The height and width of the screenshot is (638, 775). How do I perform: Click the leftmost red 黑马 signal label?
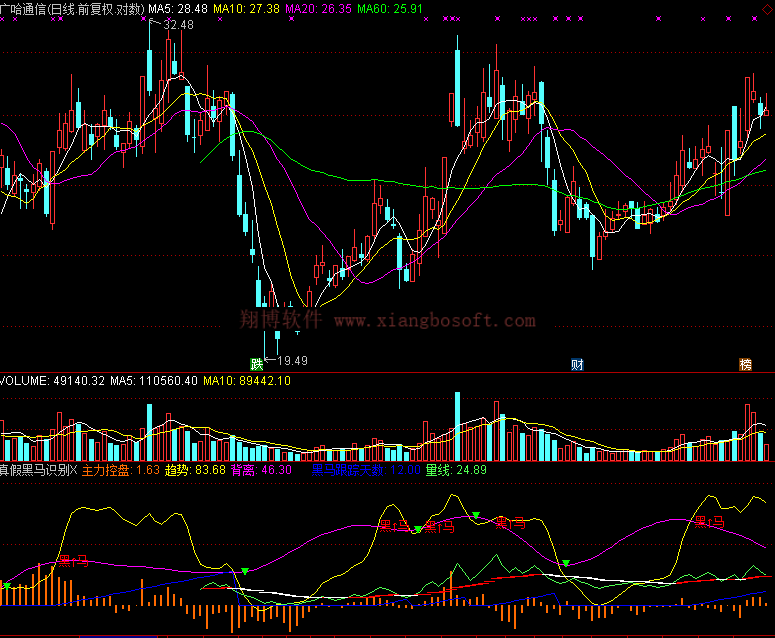pyautogui.click(x=73, y=562)
